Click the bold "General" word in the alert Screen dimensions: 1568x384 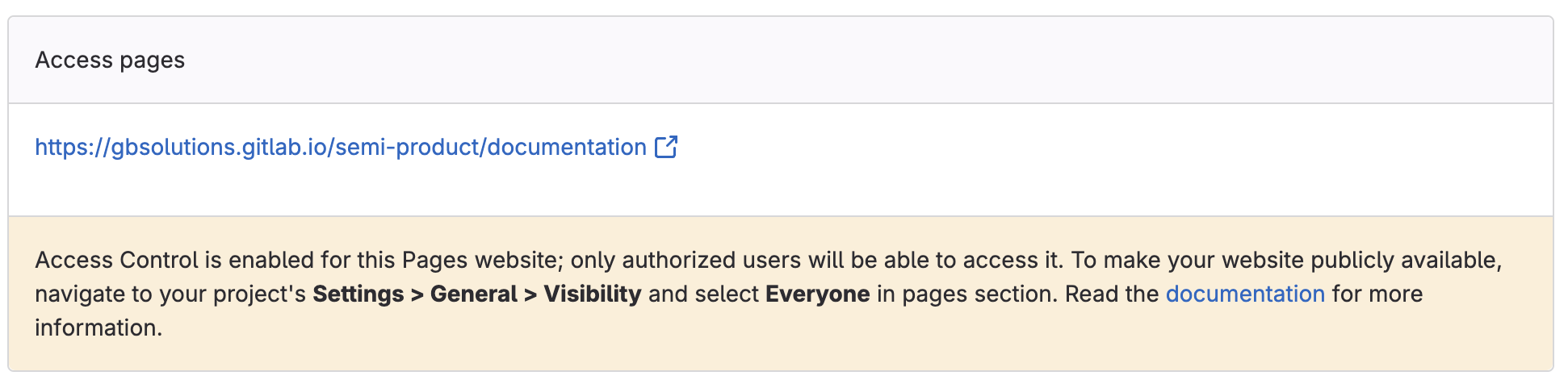click(473, 294)
